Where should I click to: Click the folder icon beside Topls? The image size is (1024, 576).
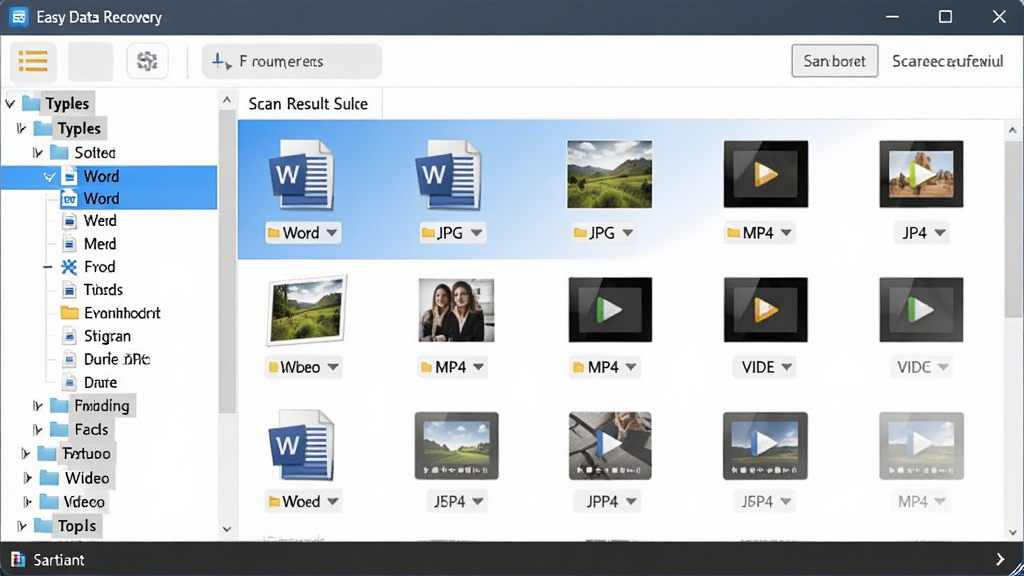click(43, 526)
